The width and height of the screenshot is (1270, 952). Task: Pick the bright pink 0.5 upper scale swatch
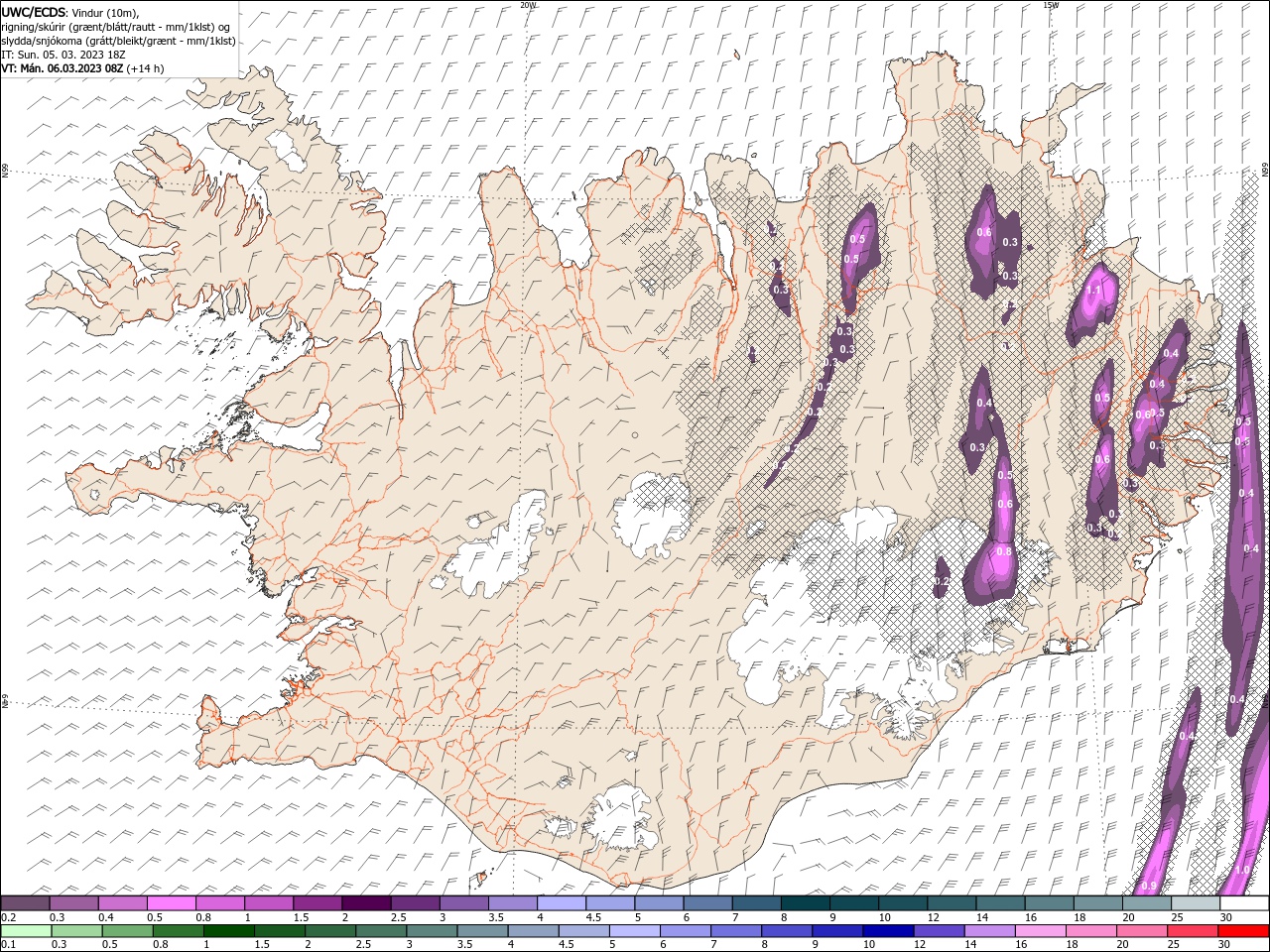coord(171,903)
